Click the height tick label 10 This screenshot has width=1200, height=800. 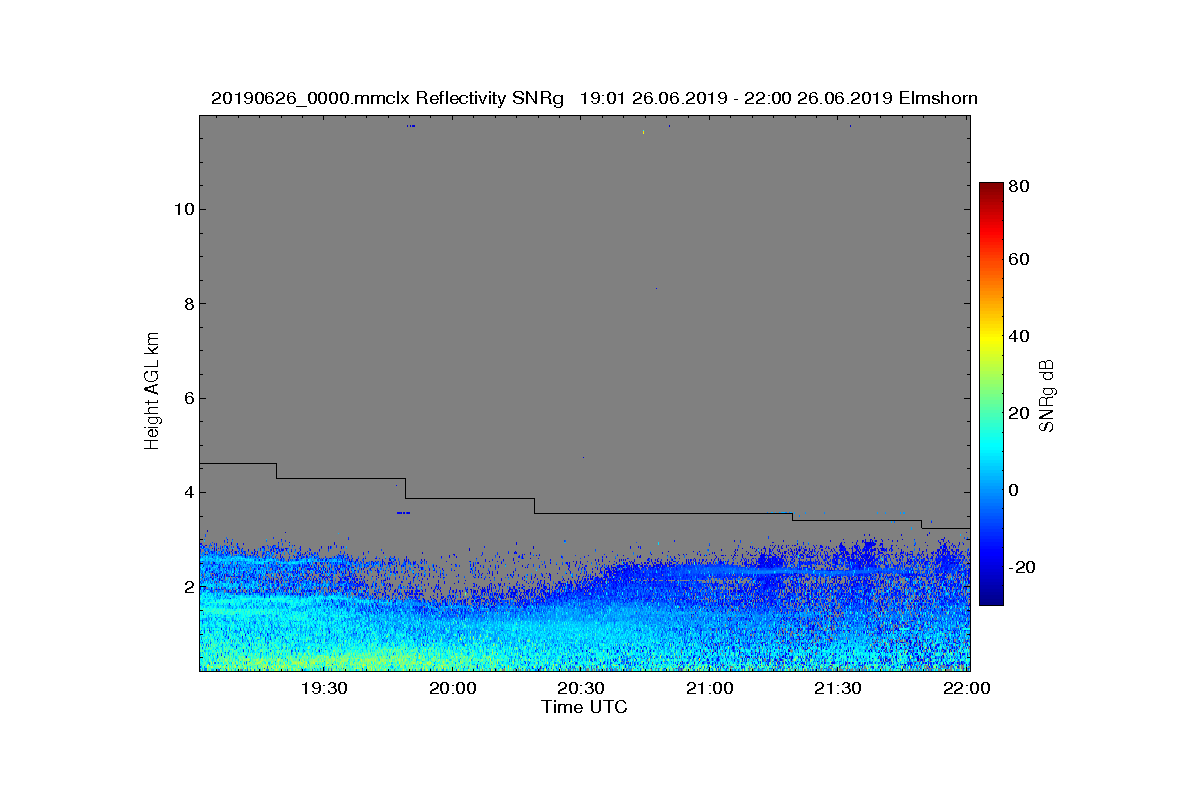[184, 209]
